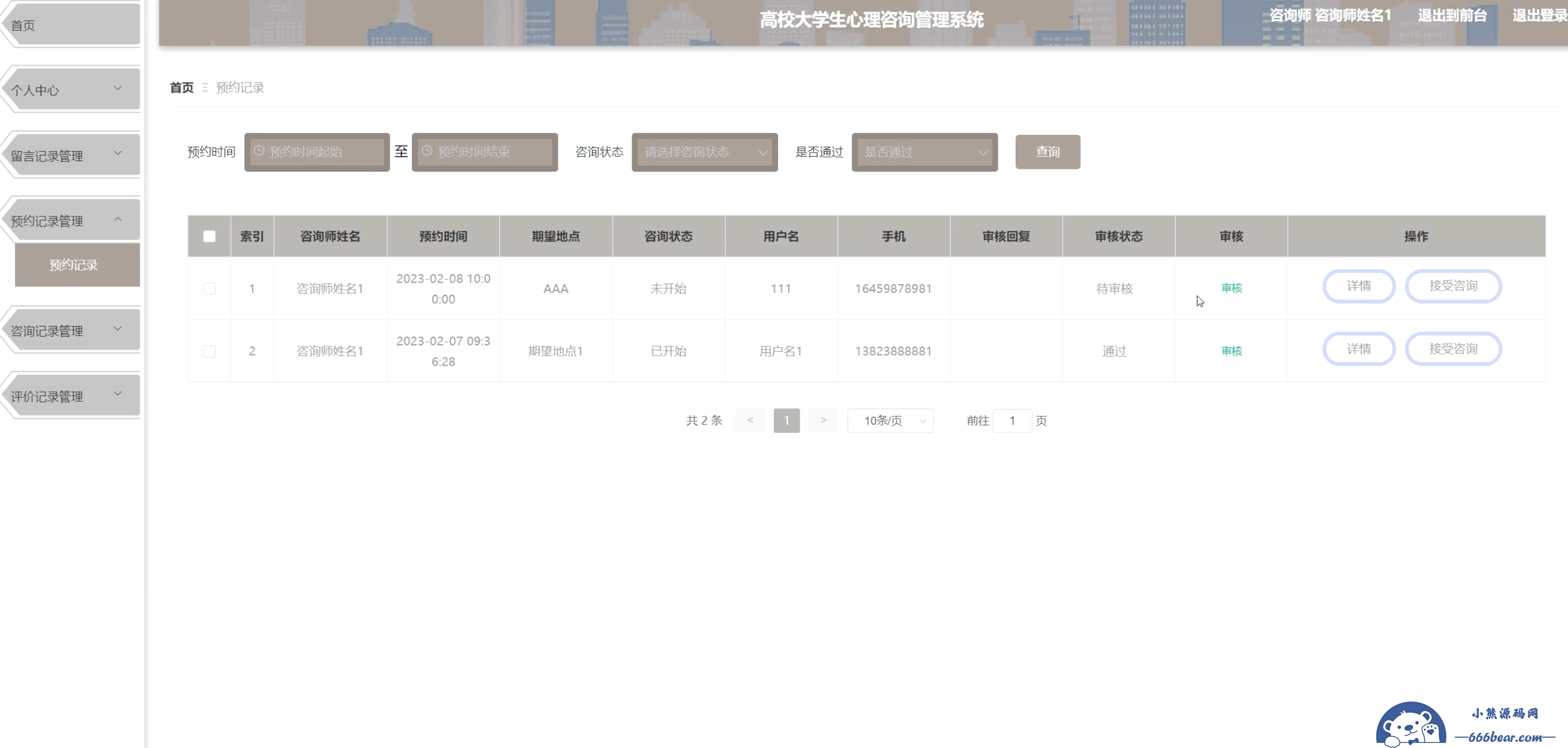Click previous page arrow in pagination
This screenshot has width=1568, height=748.
tap(750, 421)
